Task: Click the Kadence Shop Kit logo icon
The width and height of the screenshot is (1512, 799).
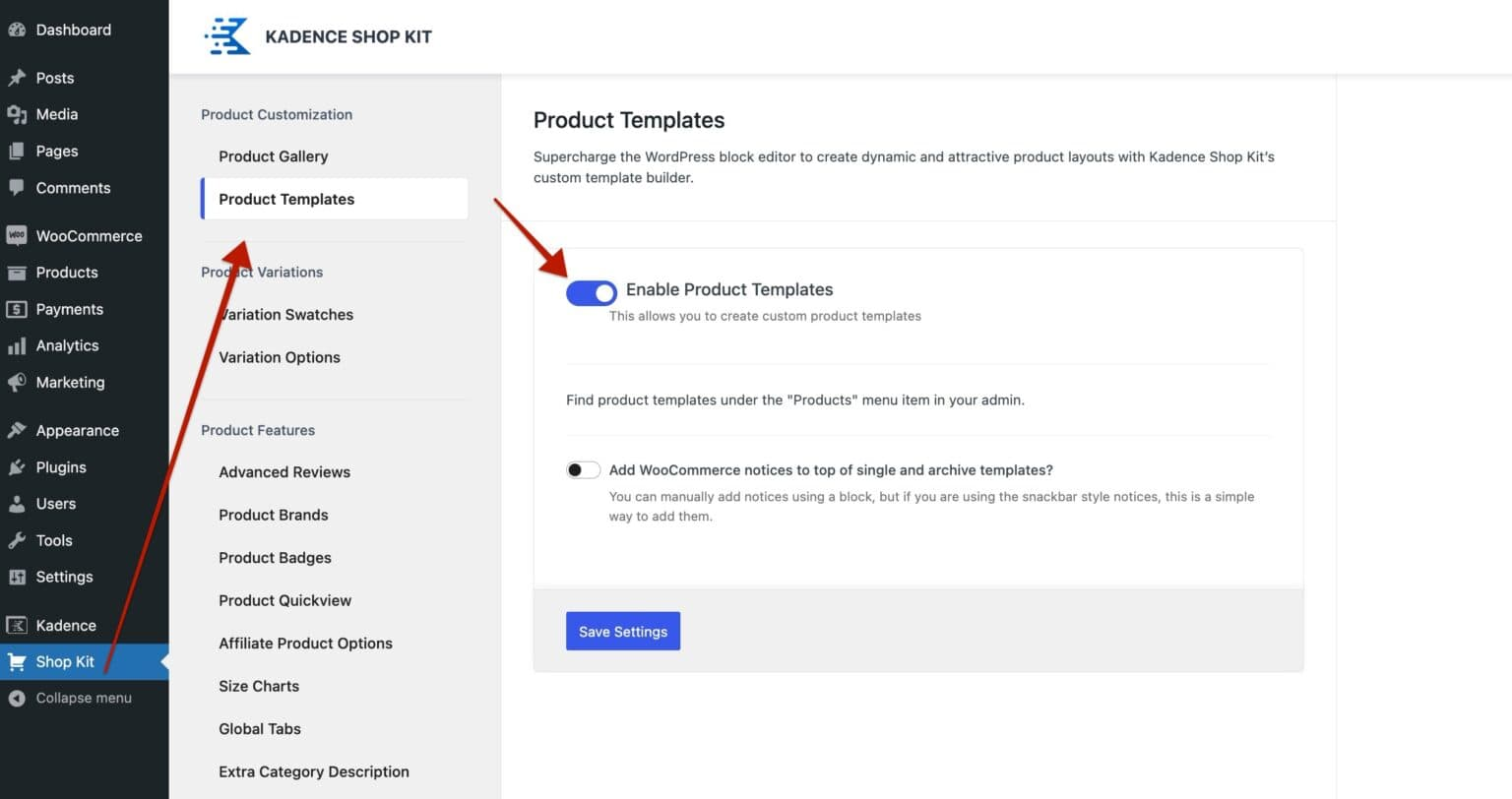Action: [227, 36]
